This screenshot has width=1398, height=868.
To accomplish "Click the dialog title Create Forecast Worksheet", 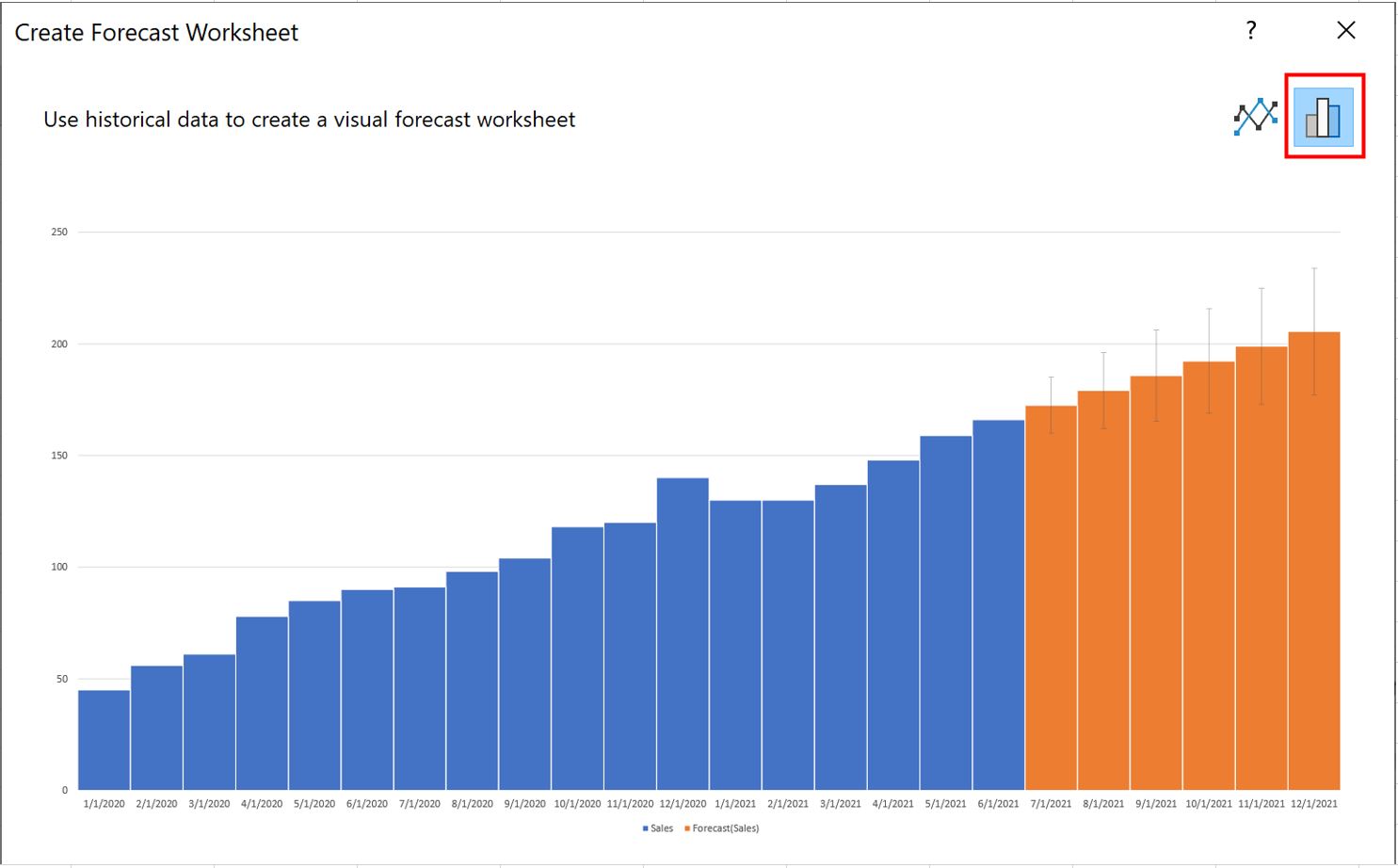I will (x=156, y=33).
